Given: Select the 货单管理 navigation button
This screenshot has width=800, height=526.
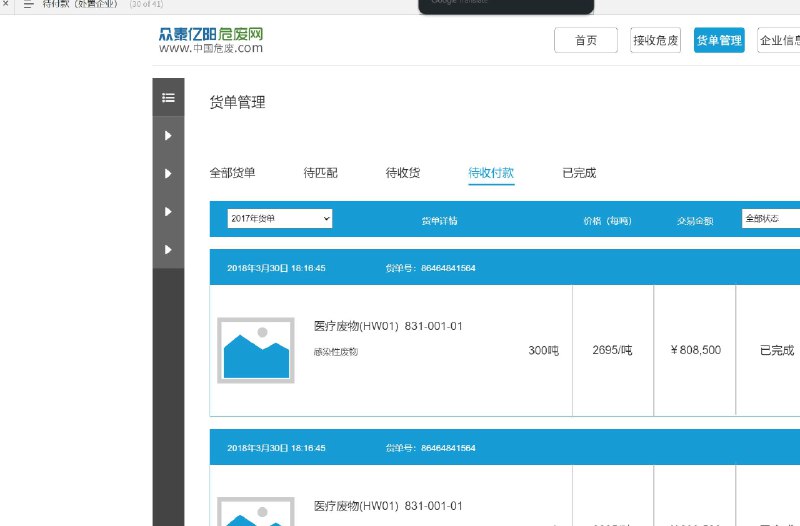Looking at the screenshot, I should coord(719,40).
